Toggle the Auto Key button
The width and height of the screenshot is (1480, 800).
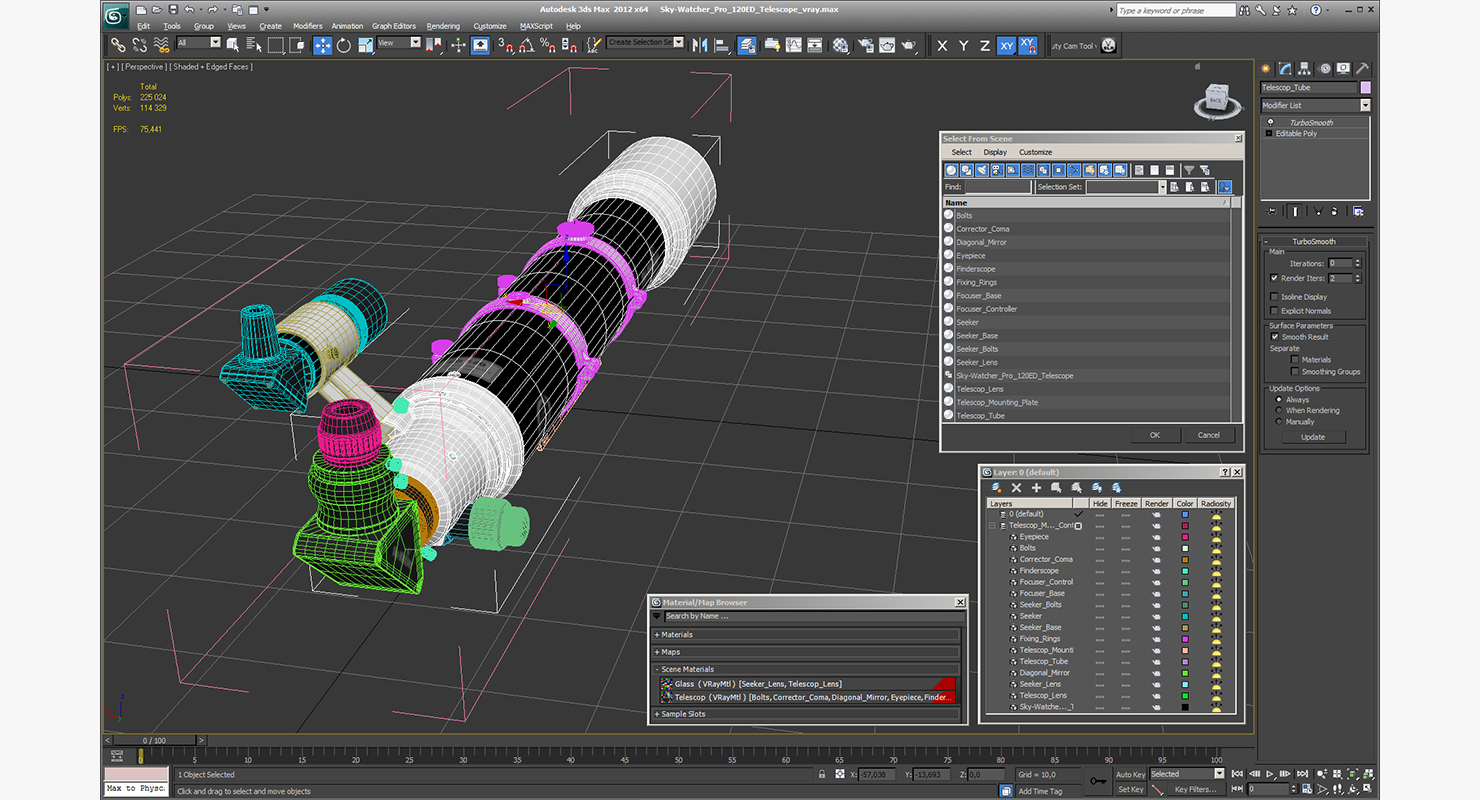click(1130, 774)
